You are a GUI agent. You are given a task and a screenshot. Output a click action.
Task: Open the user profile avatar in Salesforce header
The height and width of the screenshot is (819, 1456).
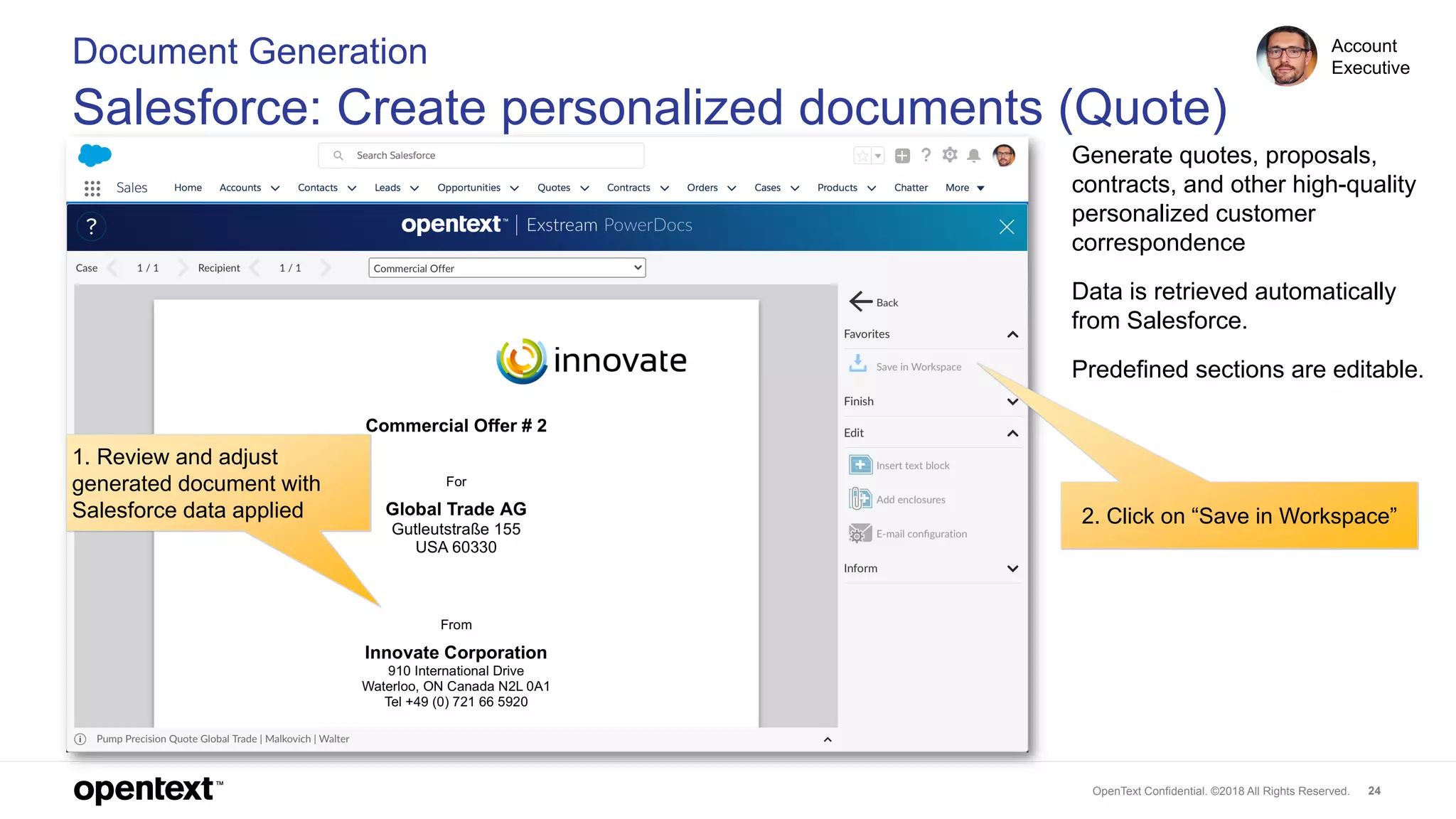pyautogui.click(x=1004, y=155)
